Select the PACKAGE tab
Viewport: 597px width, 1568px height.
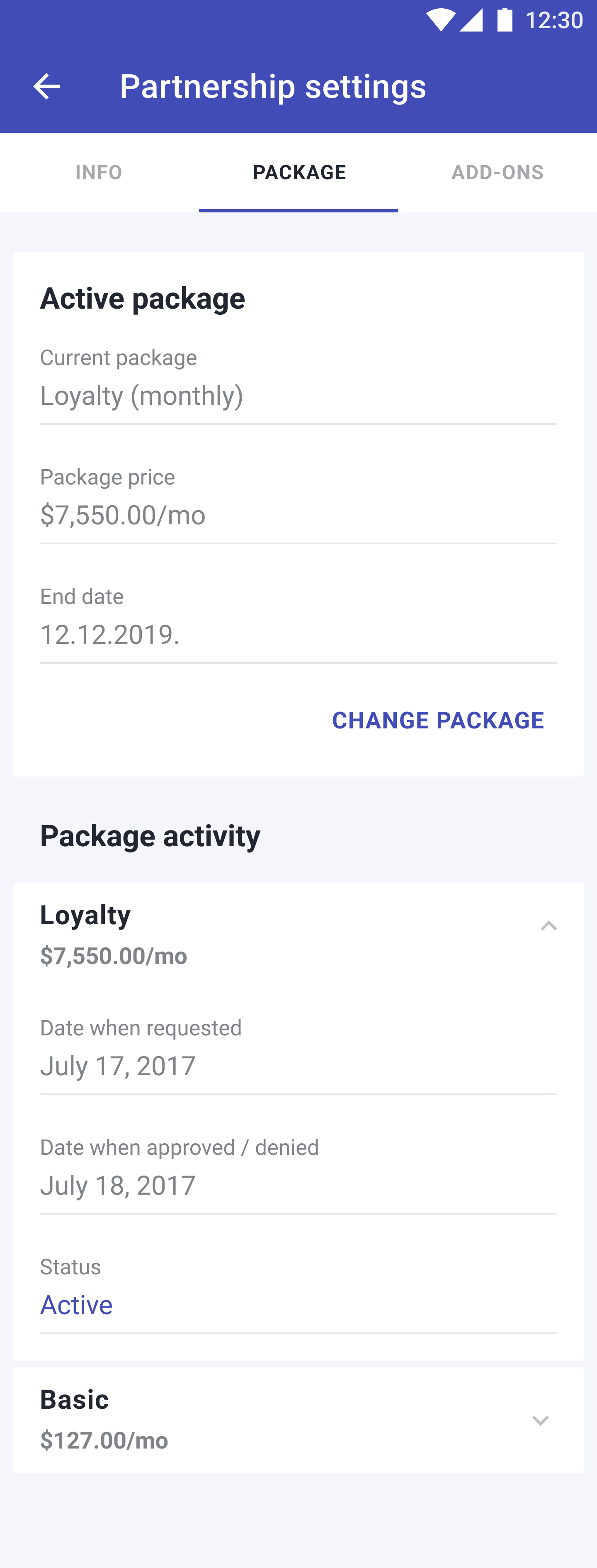coord(298,172)
